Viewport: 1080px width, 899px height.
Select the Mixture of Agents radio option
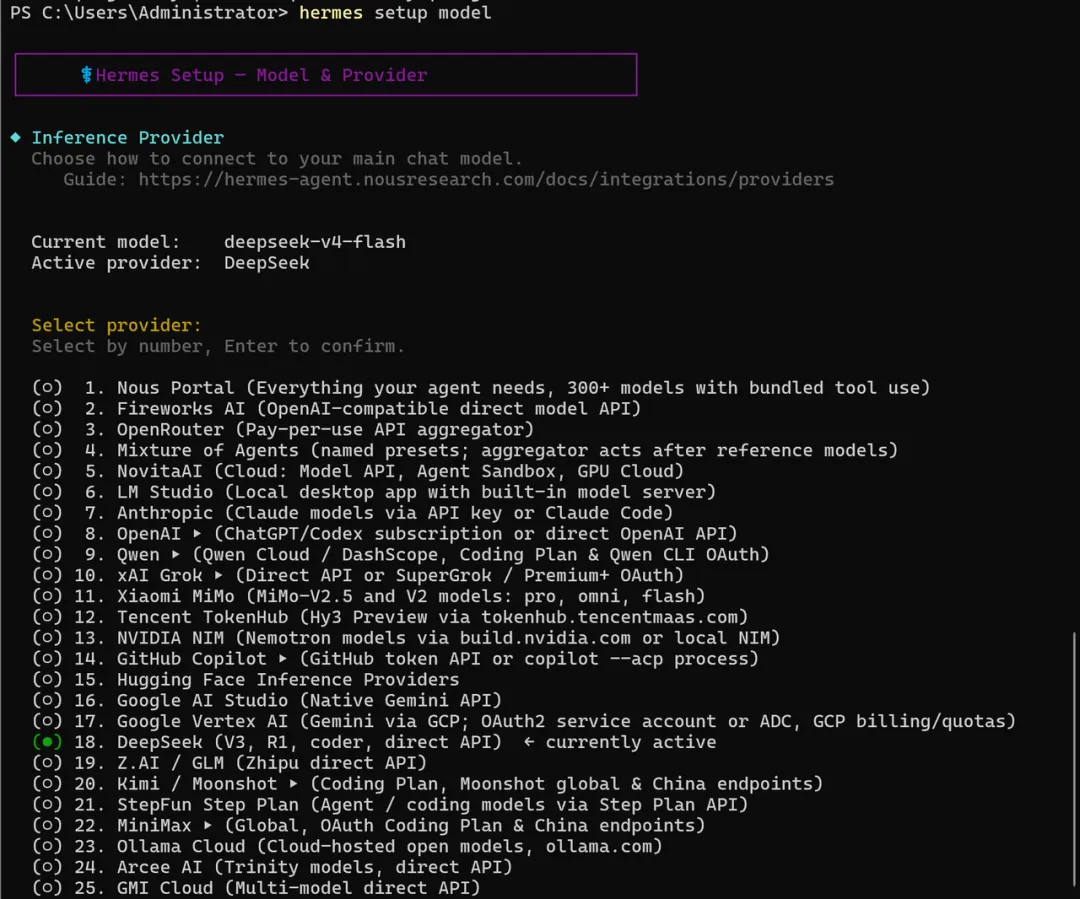47,450
